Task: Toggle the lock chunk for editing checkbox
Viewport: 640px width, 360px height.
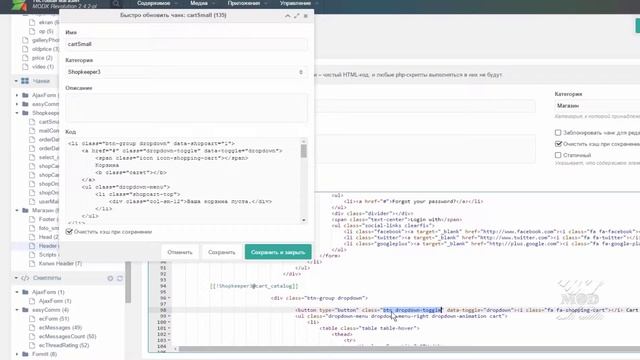Action: [558, 133]
